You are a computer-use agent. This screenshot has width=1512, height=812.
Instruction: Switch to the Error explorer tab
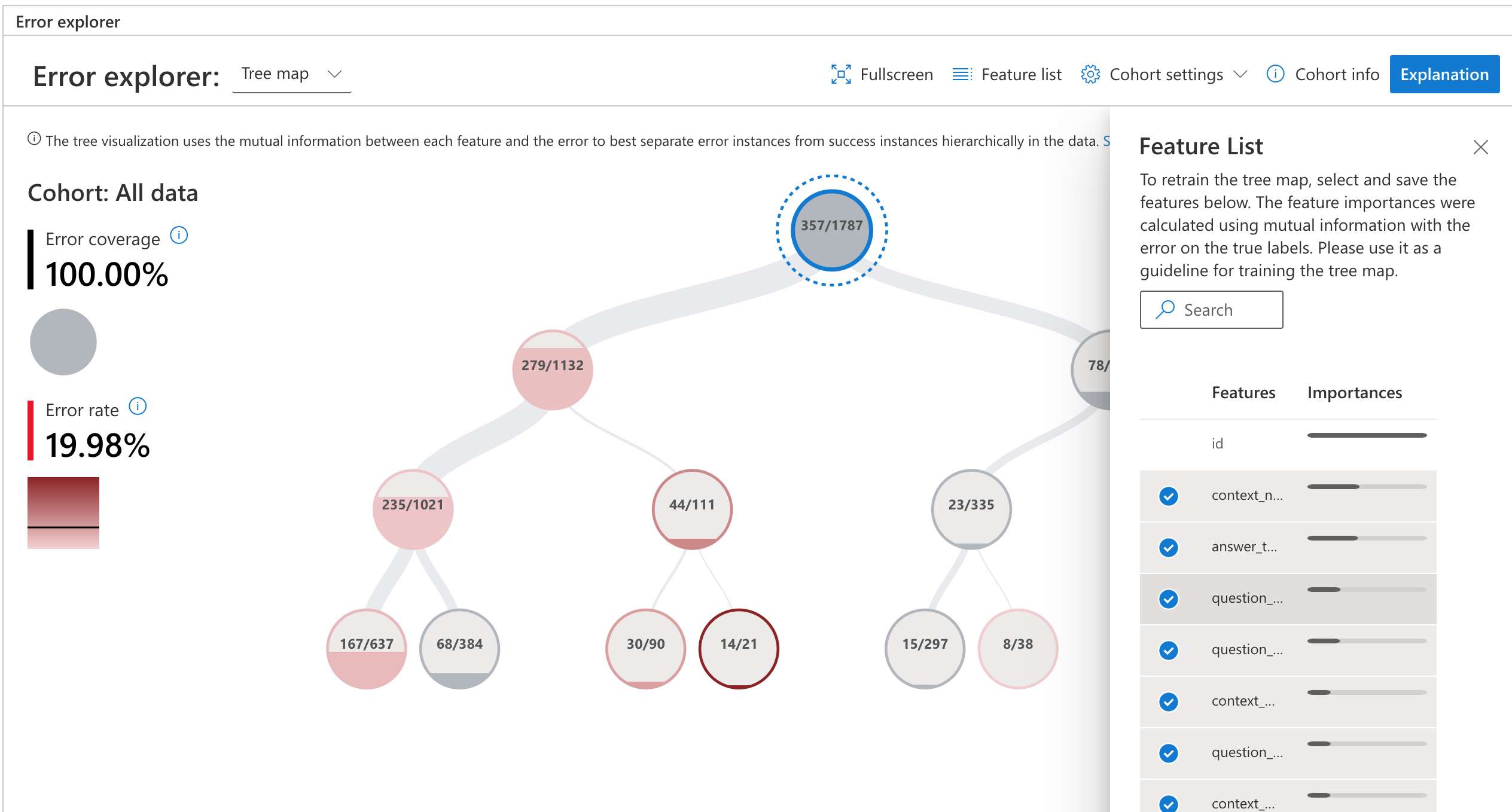click(68, 22)
